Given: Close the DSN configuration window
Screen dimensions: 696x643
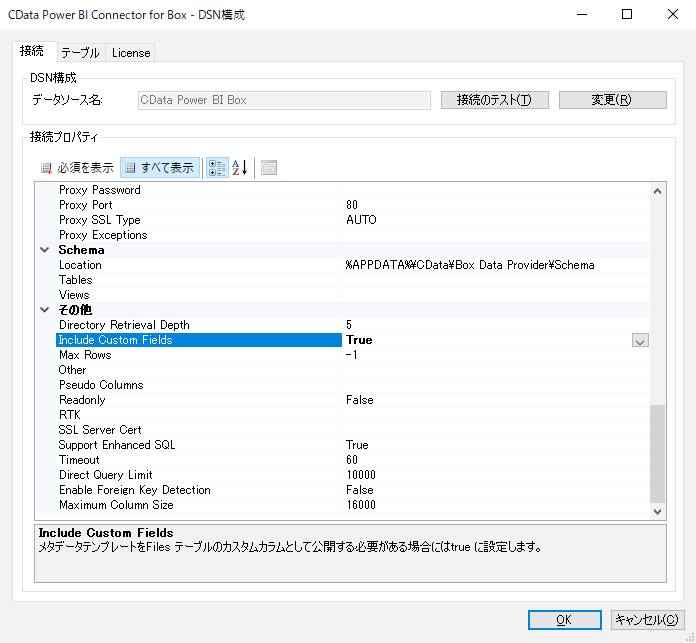Looking at the screenshot, I should click(x=673, y=14).
